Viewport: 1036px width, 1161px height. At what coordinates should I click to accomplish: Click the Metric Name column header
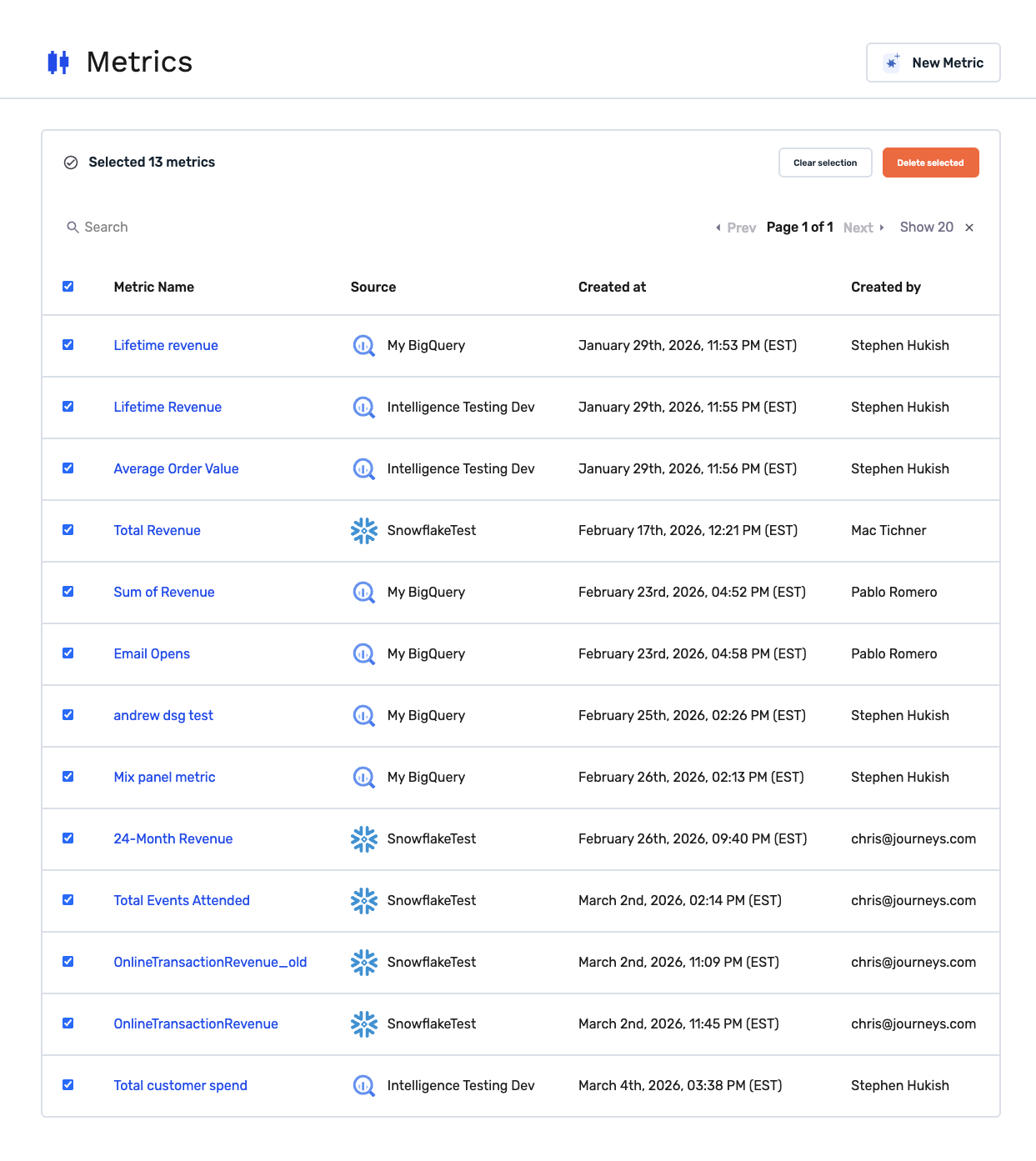[154, 288]
